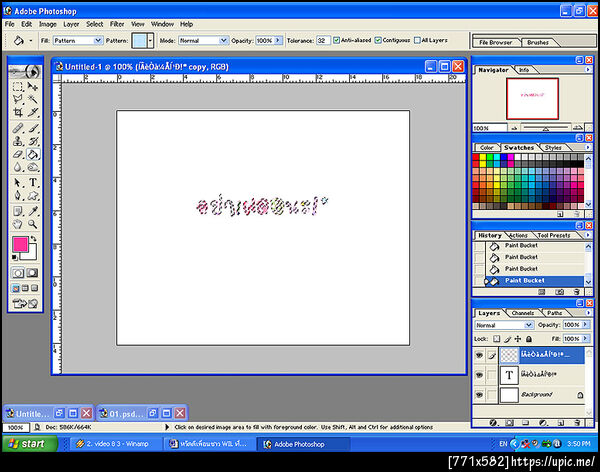Open the layer Fill arrow

click(585, 339)
